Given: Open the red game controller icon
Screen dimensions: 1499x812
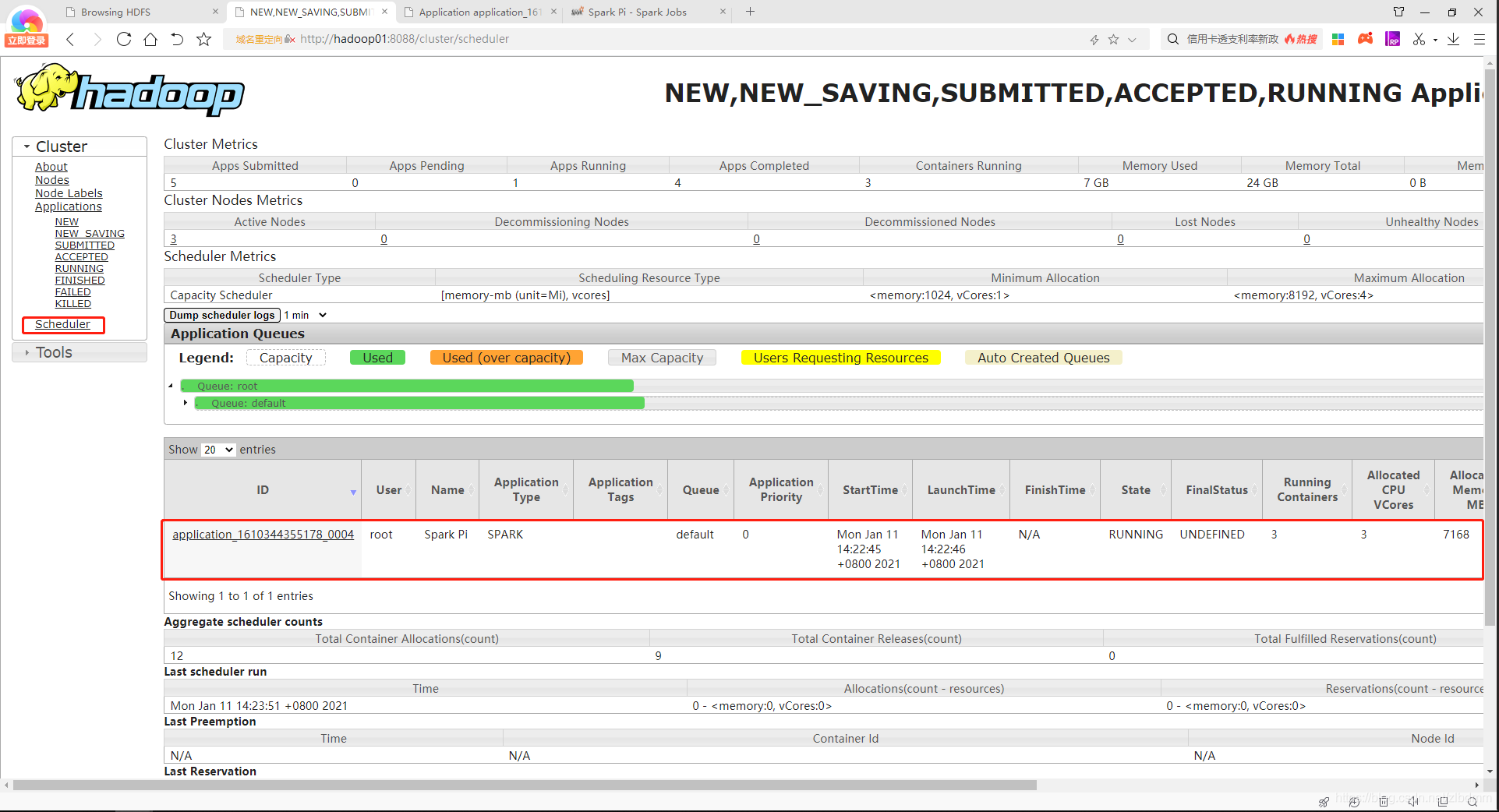Looking at the screenshot, I should click(x=1365, y=38).
